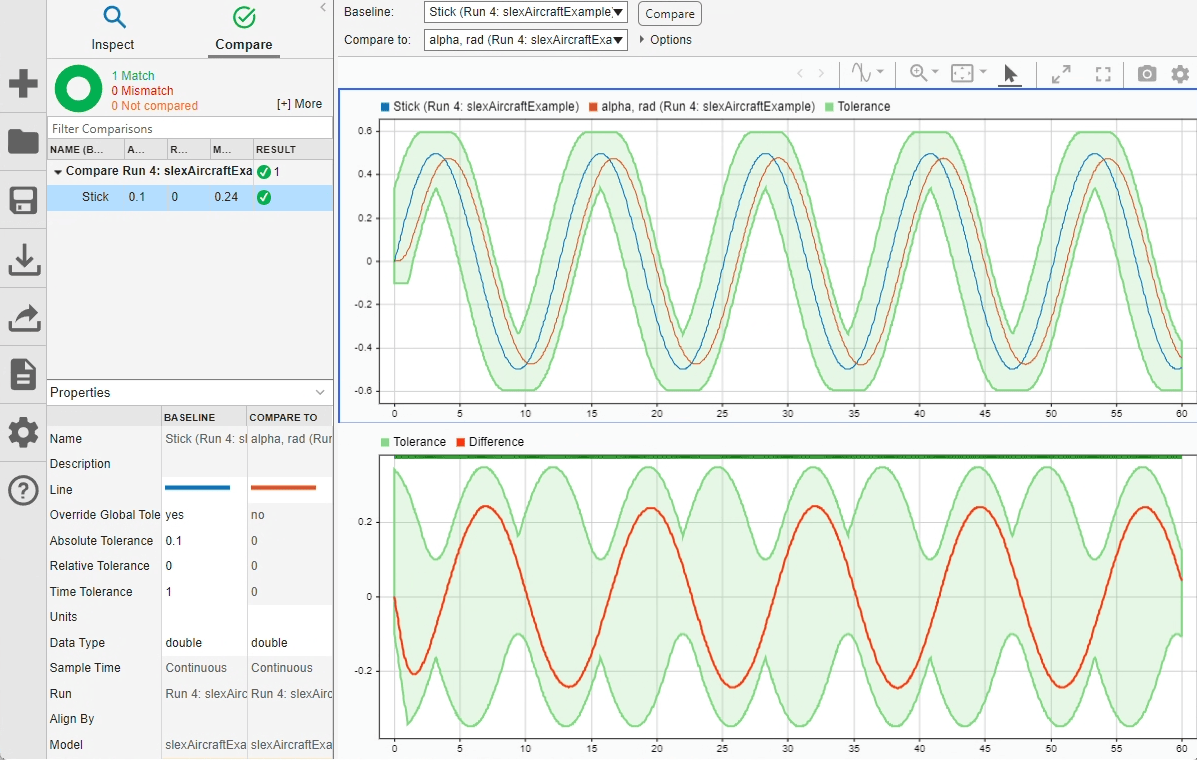Select the Compare checkmark icon
This screenshot has width=1197, height=760.
pyautogui.click(x=244, y=17)
